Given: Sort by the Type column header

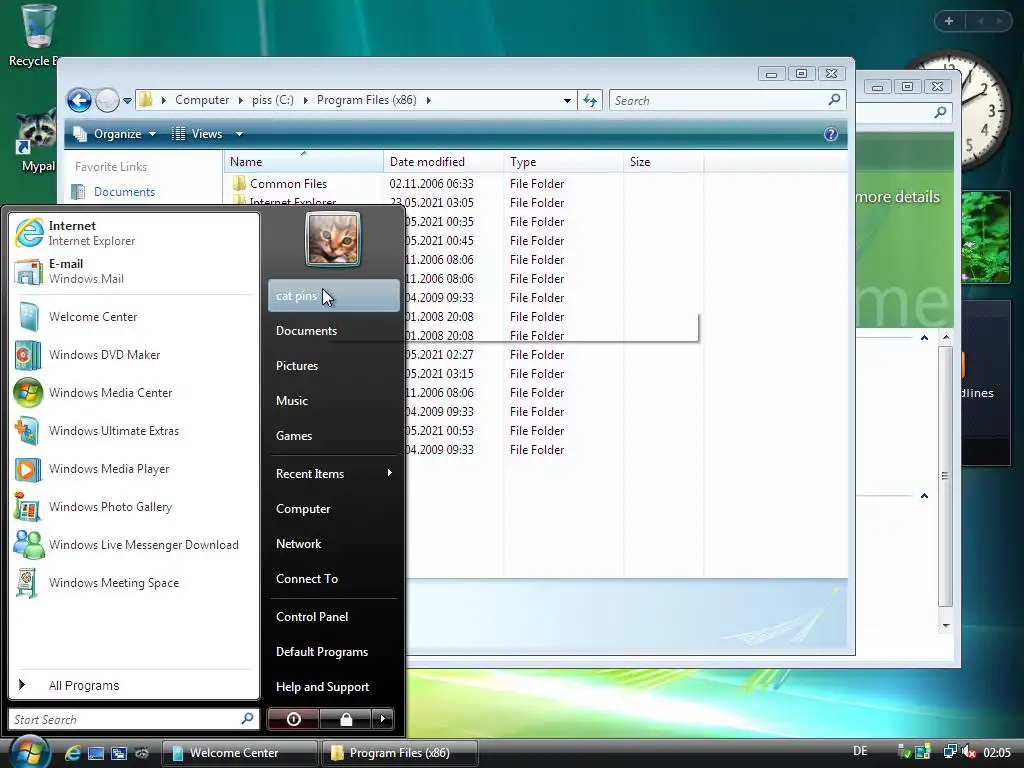Looking at the screenshot, I should (x=564, y=162).
